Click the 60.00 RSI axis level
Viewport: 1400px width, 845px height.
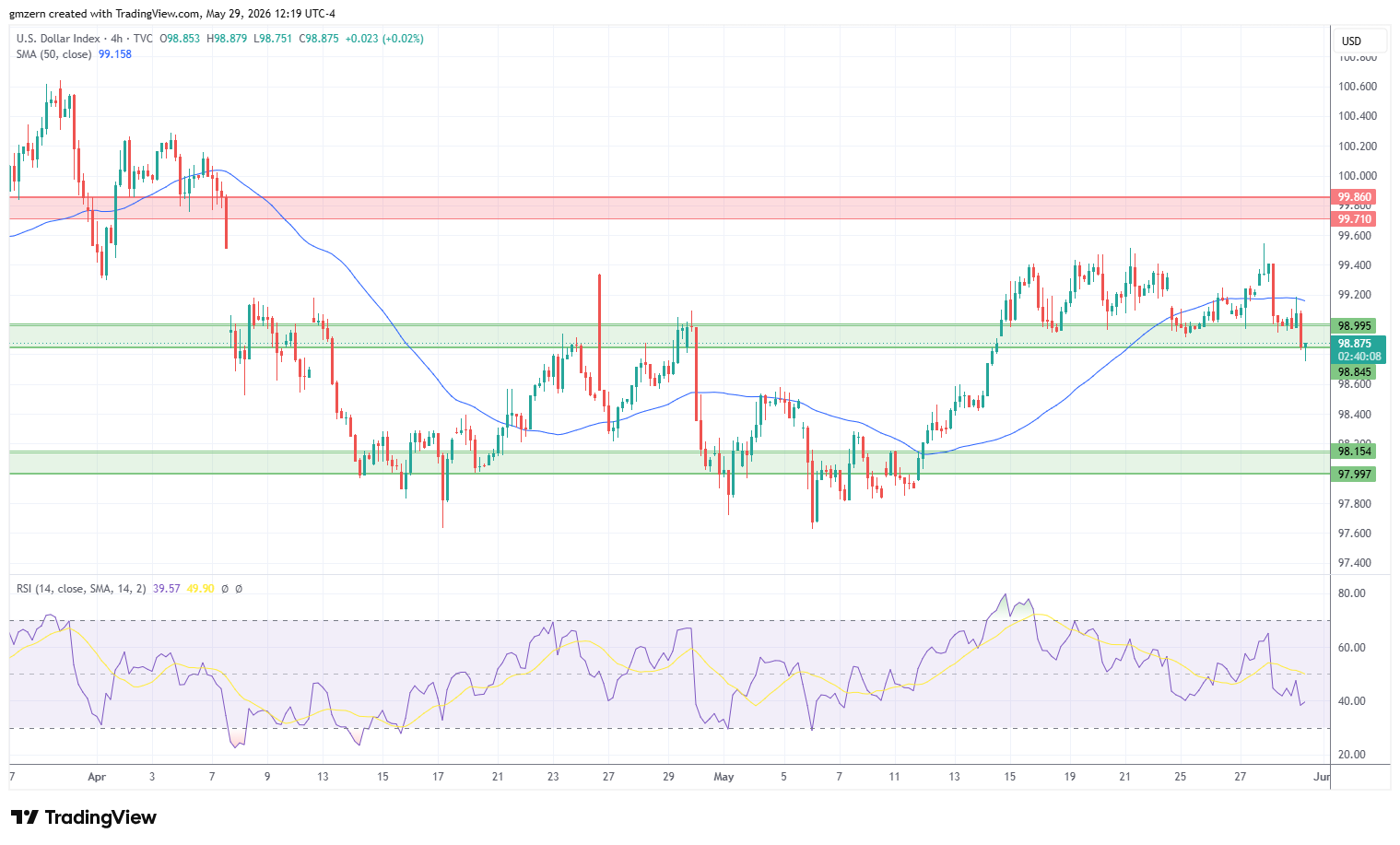tap(1352, 648)
